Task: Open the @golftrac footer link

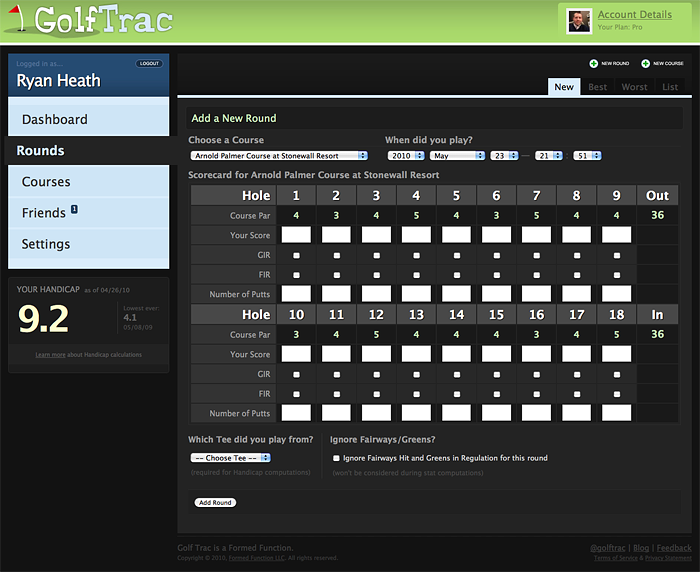Action: [608, 548]
